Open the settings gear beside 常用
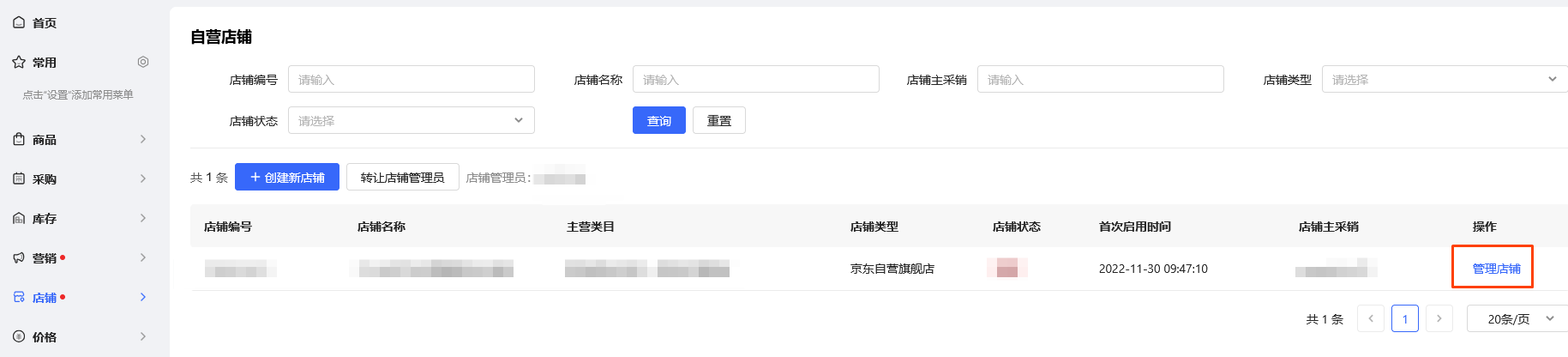 (x=143, y=62)
